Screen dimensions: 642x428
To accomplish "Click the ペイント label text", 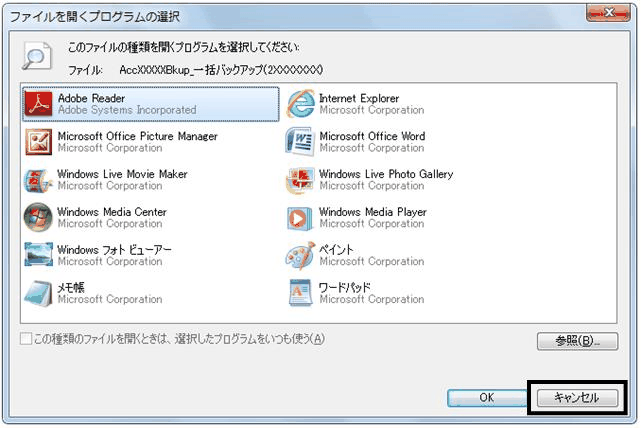I will pos(337,249).
